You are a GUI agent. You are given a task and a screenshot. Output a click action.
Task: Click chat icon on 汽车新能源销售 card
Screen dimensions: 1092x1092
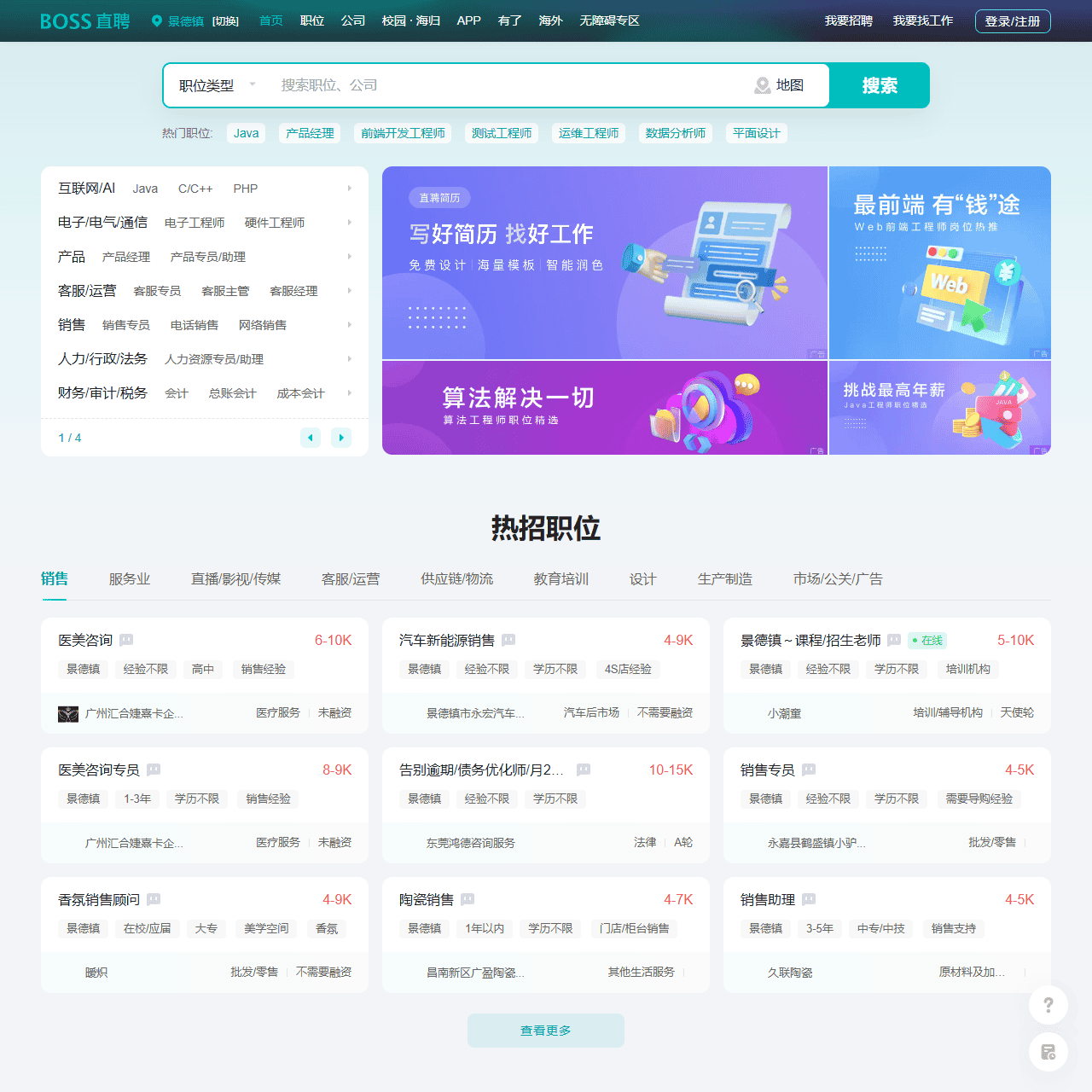point(508,640)
